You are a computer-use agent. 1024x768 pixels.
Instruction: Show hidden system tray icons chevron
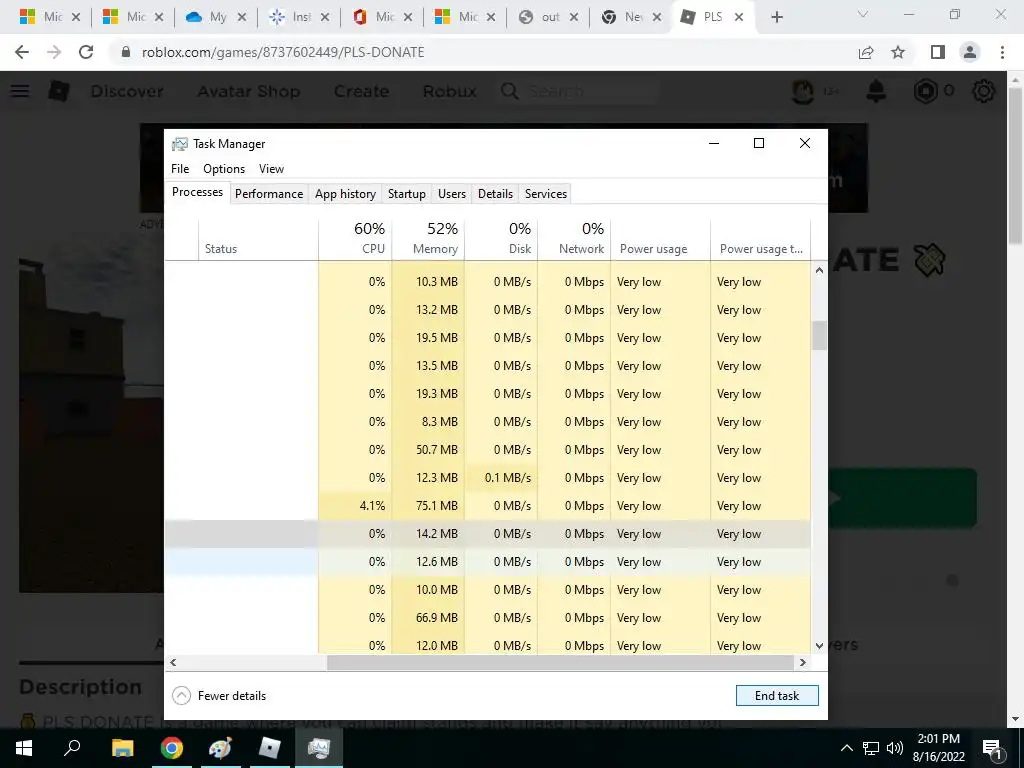846,748
